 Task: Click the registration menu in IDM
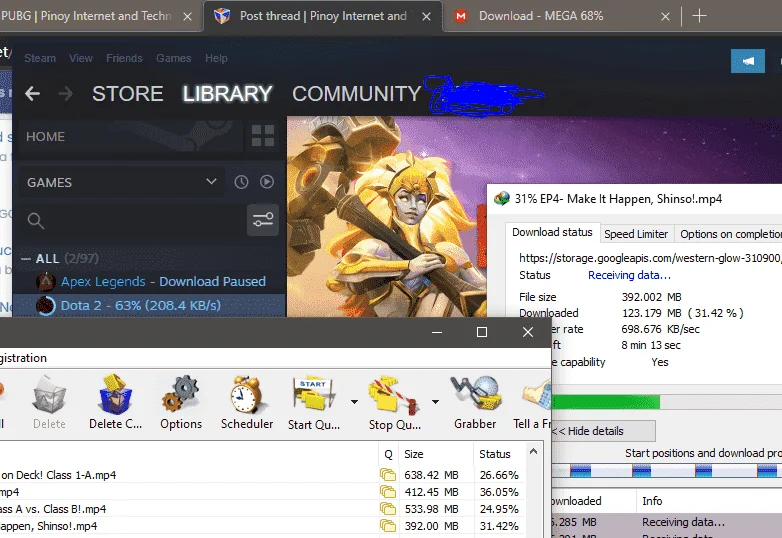pos(23,358)
